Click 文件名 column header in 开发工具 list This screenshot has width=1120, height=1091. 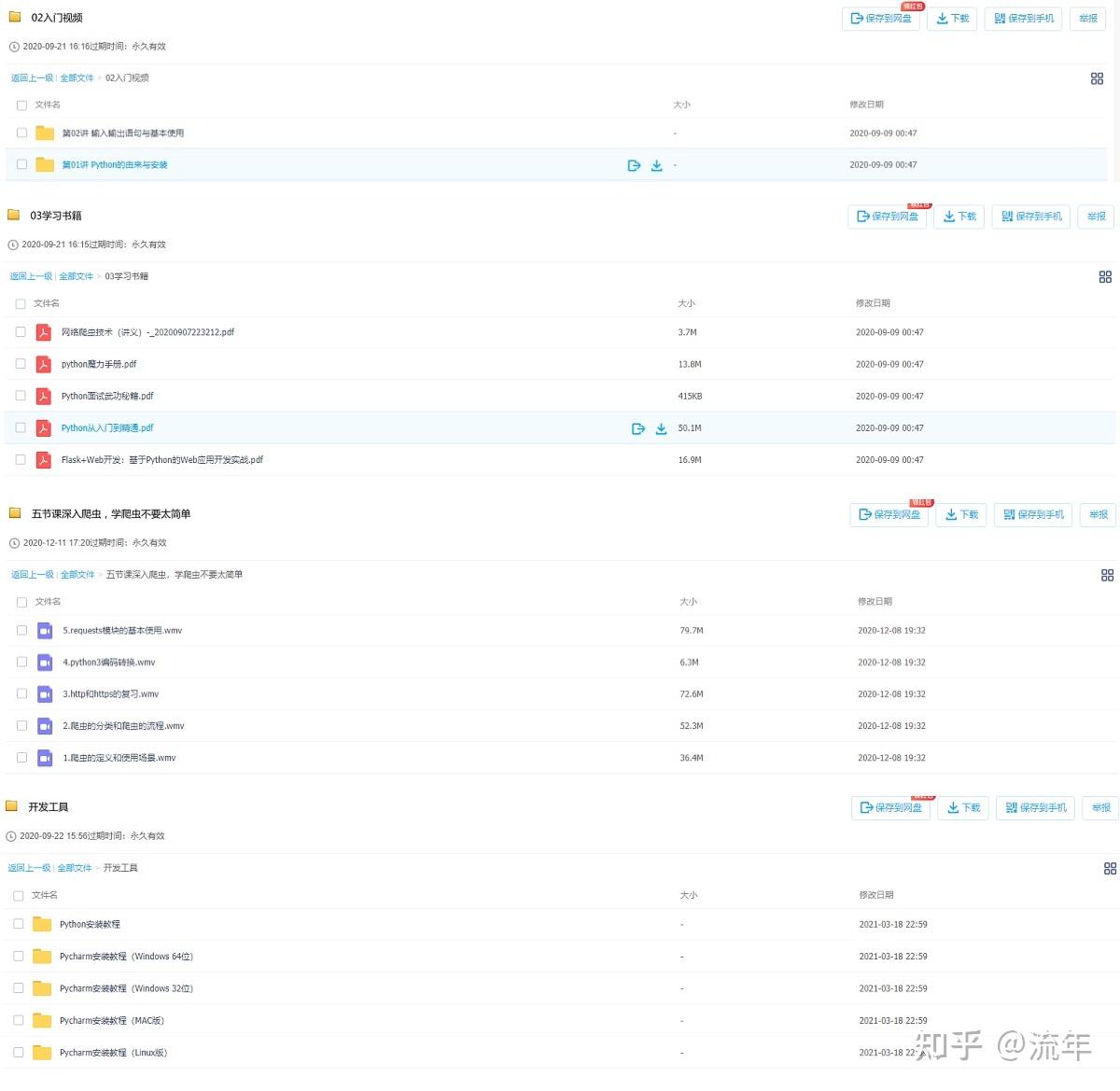(x=45, y=896)
